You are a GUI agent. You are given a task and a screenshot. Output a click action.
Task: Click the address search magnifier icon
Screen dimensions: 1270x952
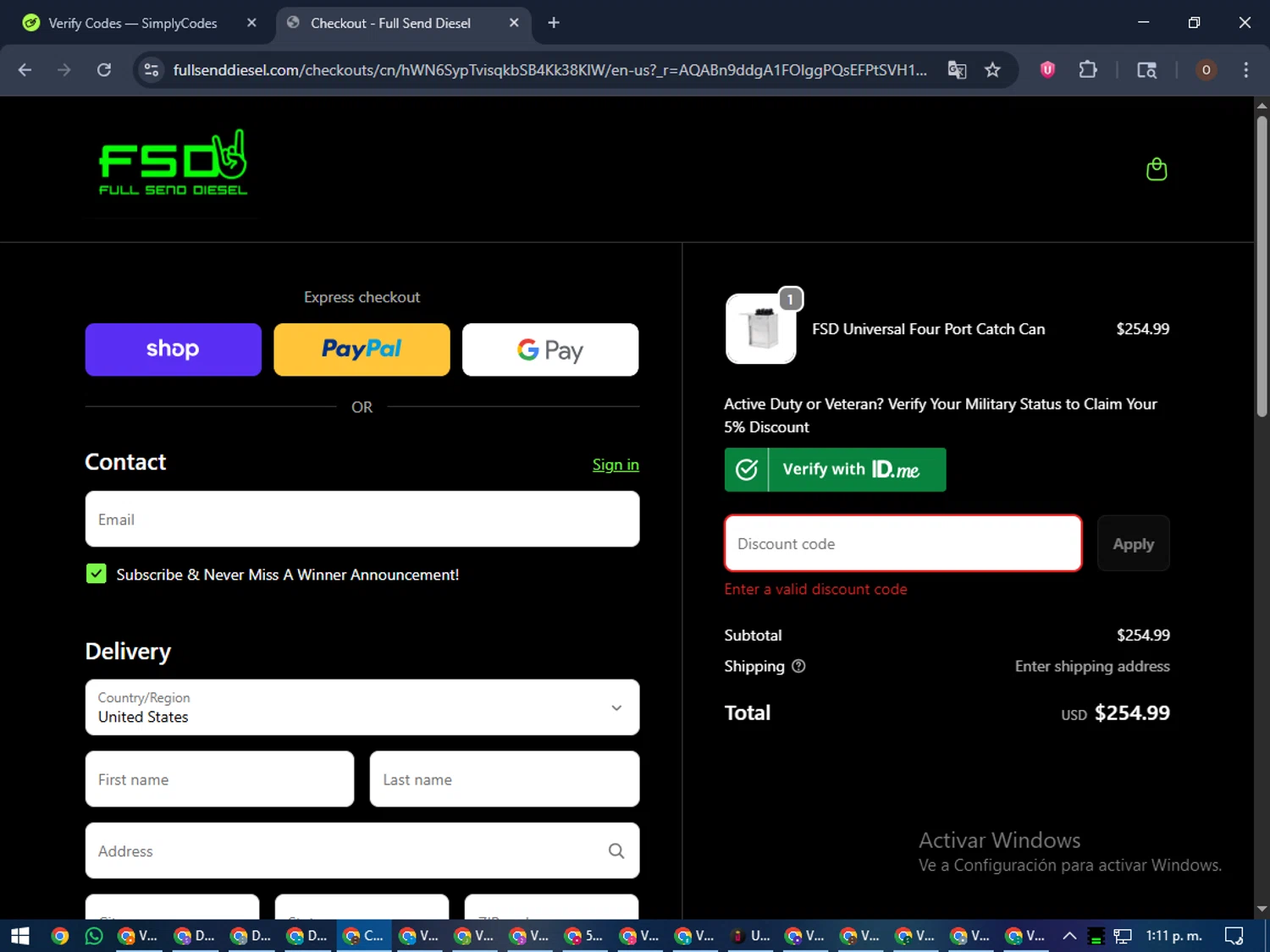pyautogui.click(x=616, y=851)
